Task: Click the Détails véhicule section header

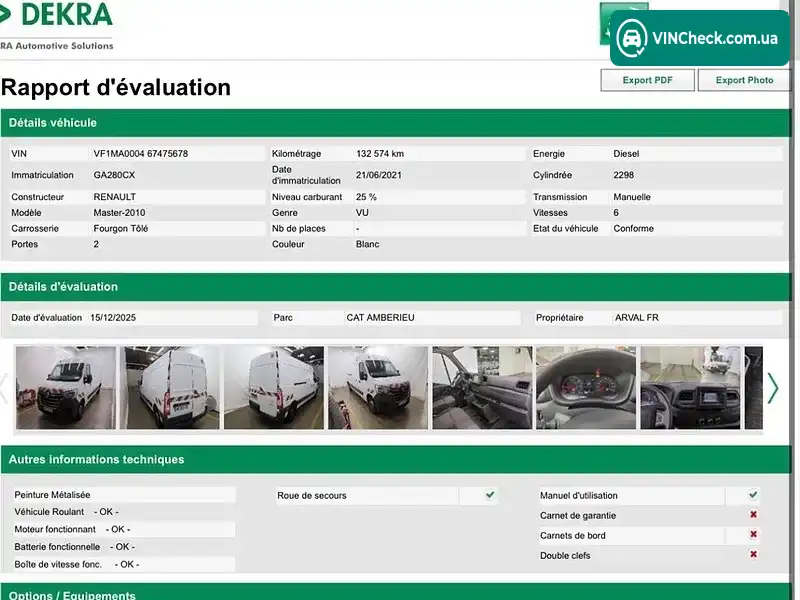Action: click(x=396, y=123)
